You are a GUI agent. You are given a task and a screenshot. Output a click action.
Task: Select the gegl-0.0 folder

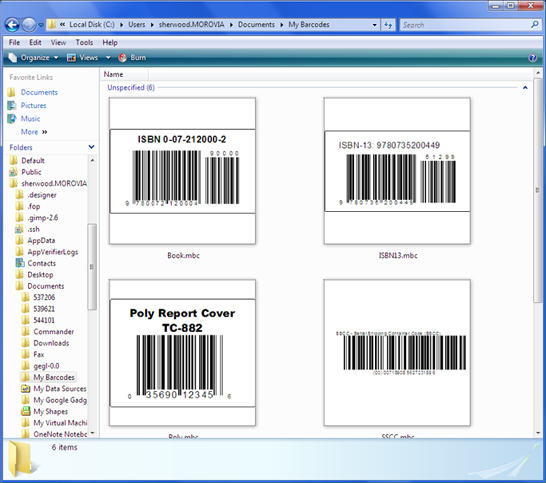(x=46, y=366)
